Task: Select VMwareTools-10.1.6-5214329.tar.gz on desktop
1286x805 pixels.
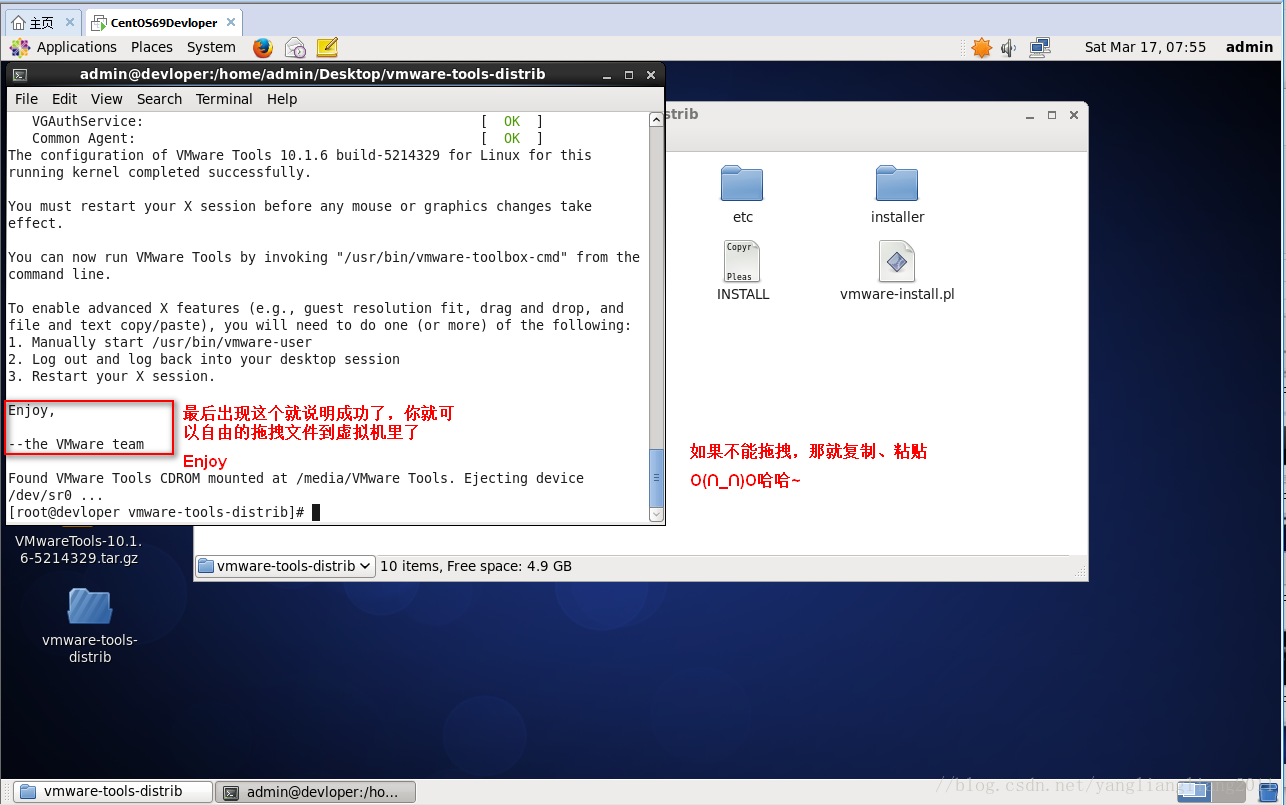Action: click(x=78, y=548)
